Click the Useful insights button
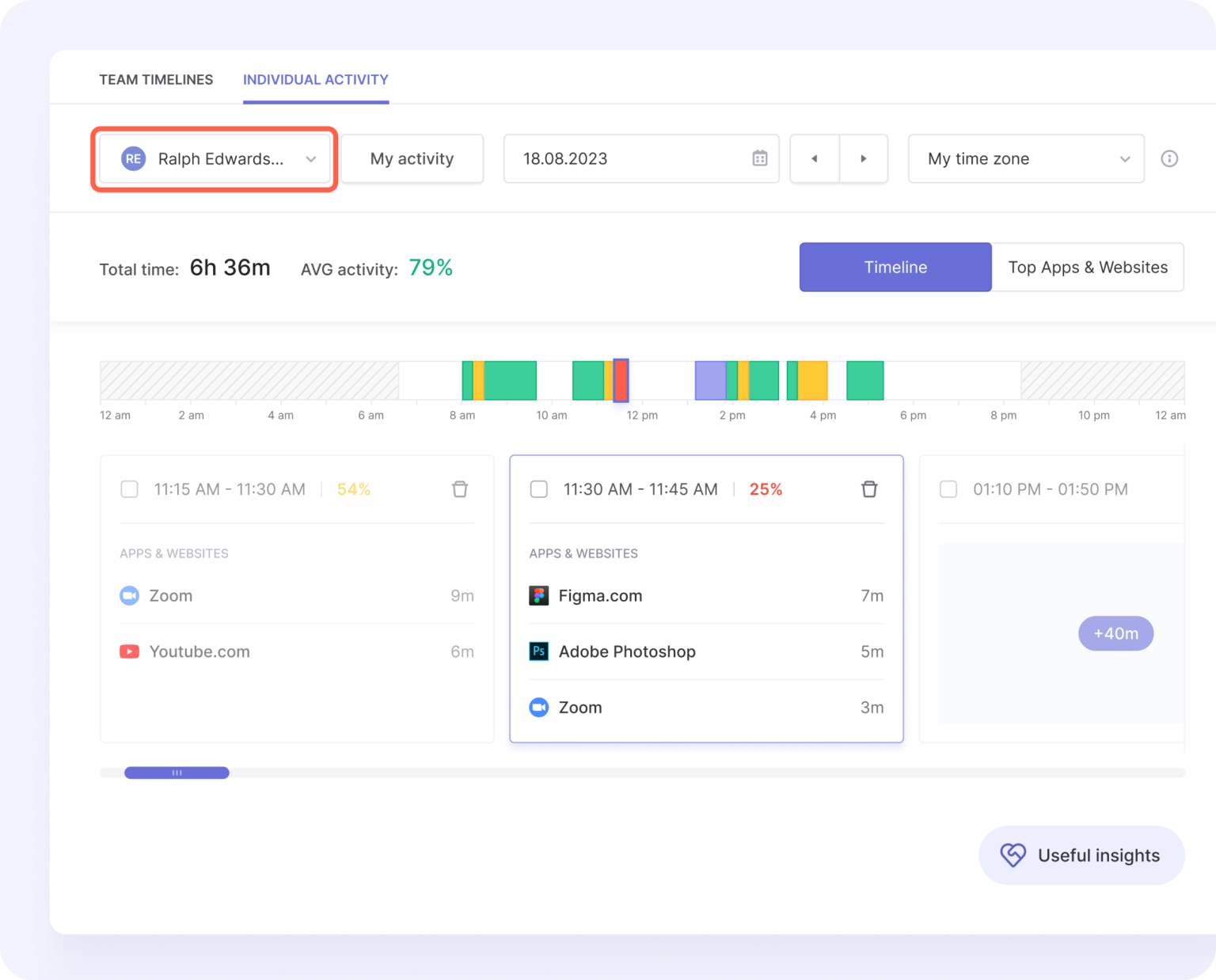Image resolution: width=1216 pixels, height=980 pixels. pyautogui.click(x=1081, y=855)
